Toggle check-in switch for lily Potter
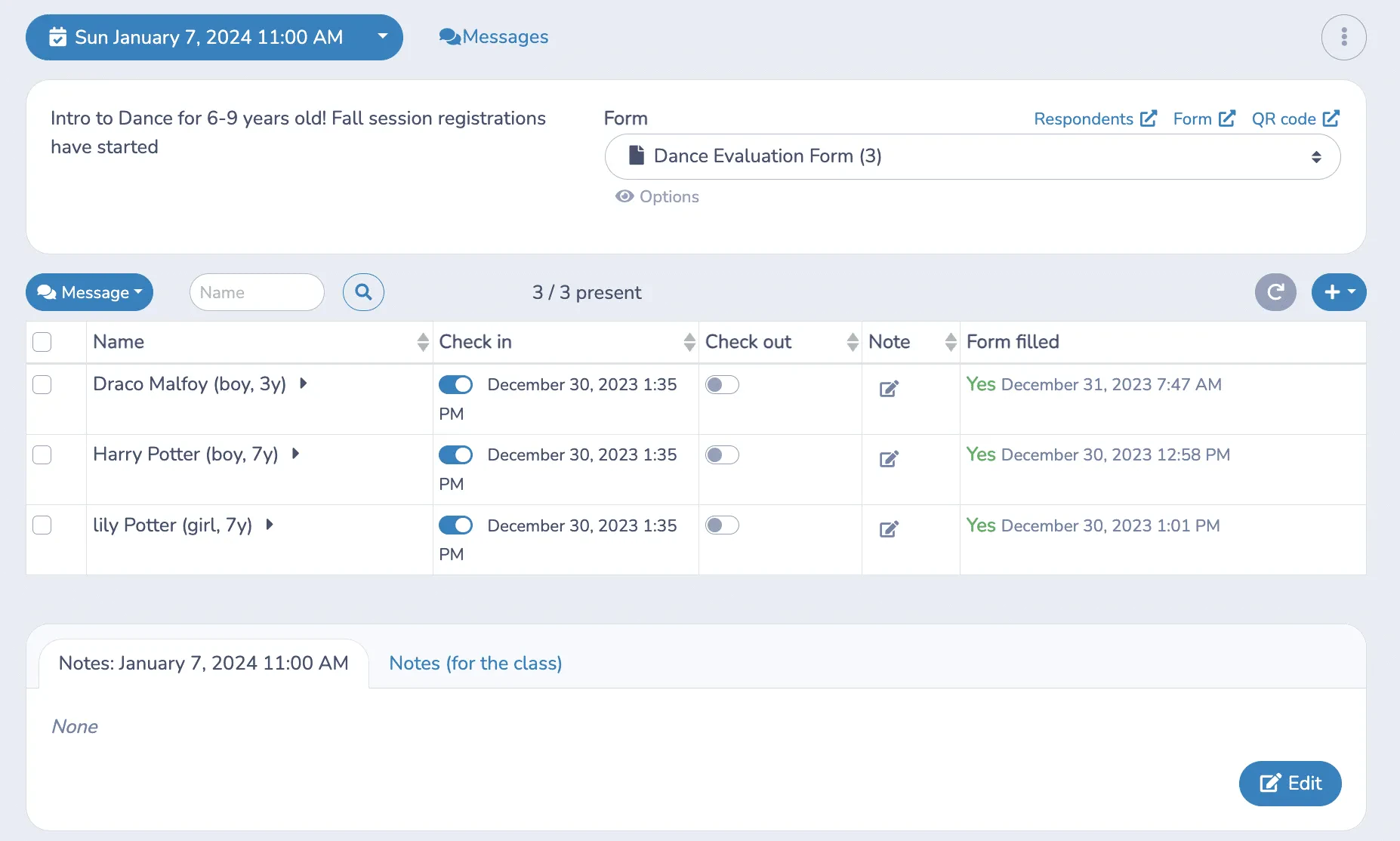This screenshot has height=841, width=1400. point(455,525)
